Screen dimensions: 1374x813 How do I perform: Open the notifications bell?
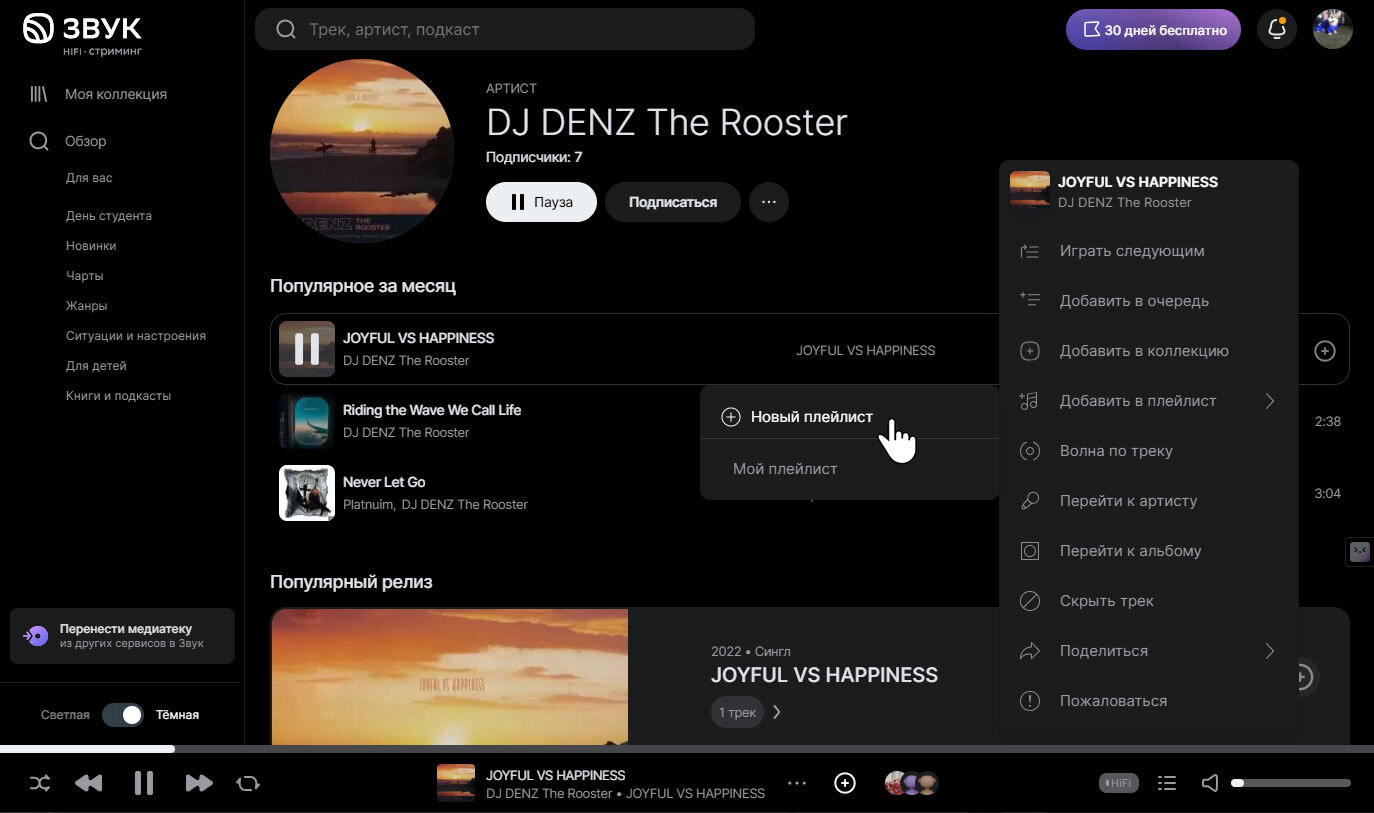point(1277,30)
